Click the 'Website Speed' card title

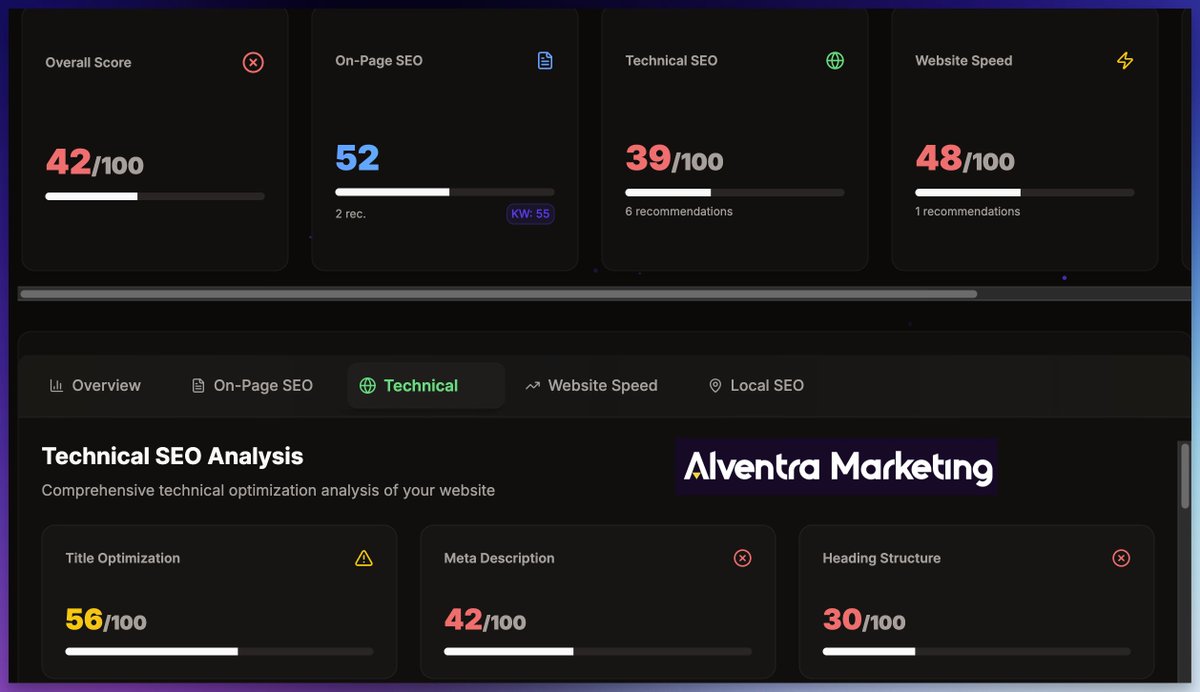tap(964, 61)
